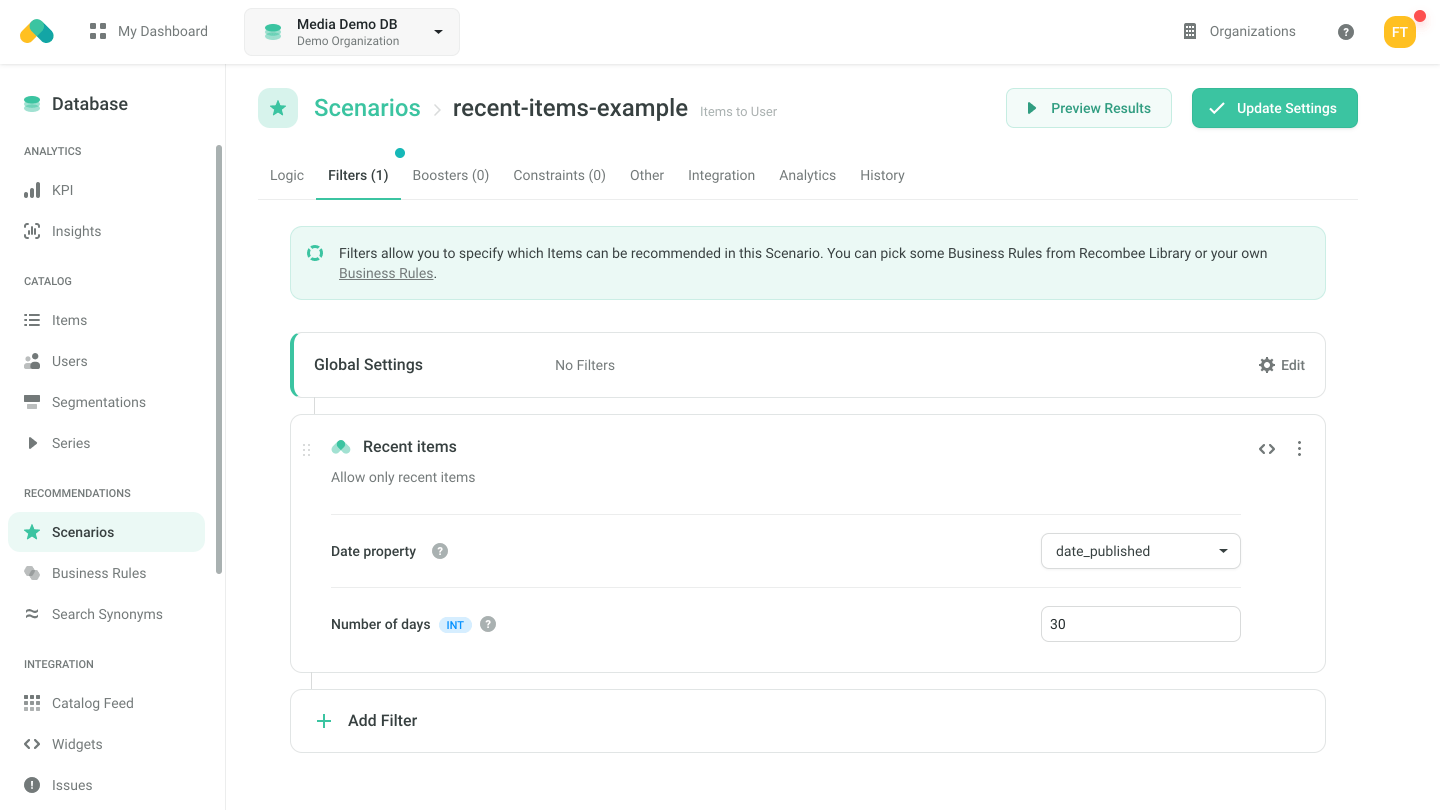
Task: Show the Number of days help tooltip
Action: 488,624
